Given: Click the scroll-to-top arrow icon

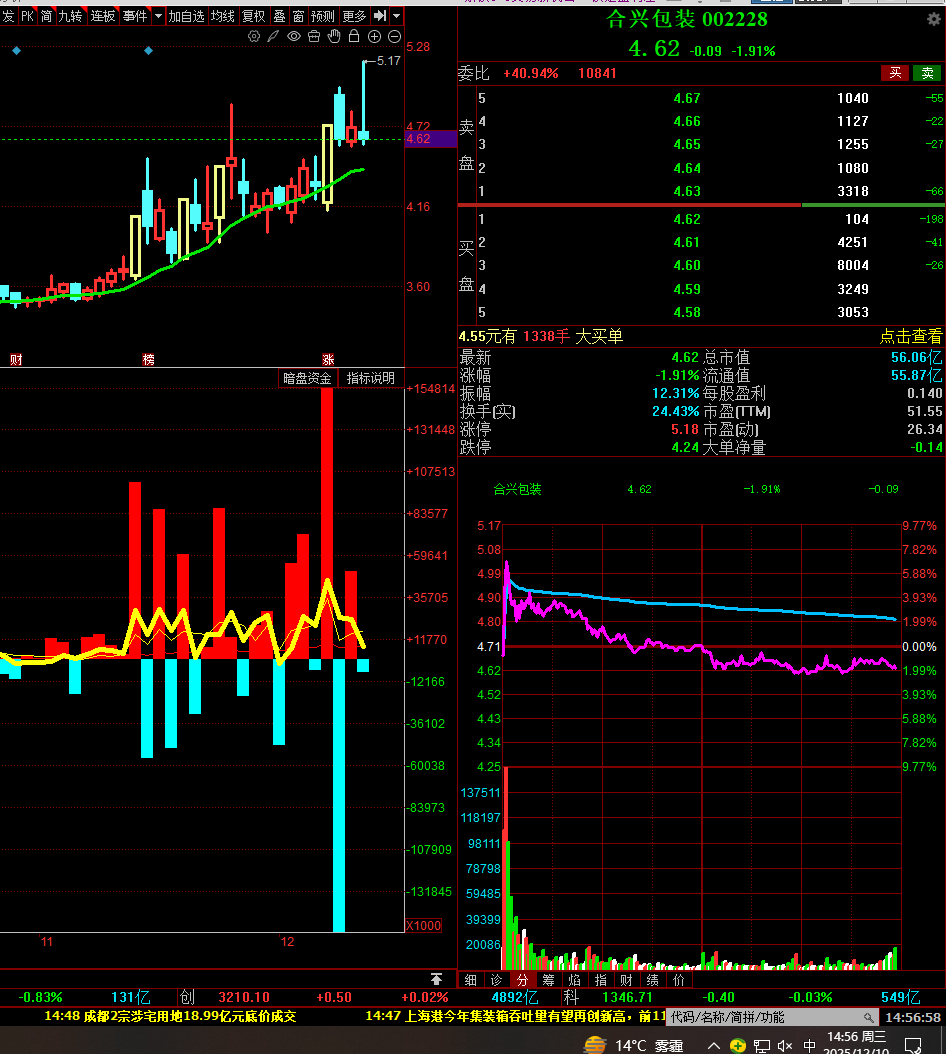Looking at the screenshot, I should pos(436,979).
